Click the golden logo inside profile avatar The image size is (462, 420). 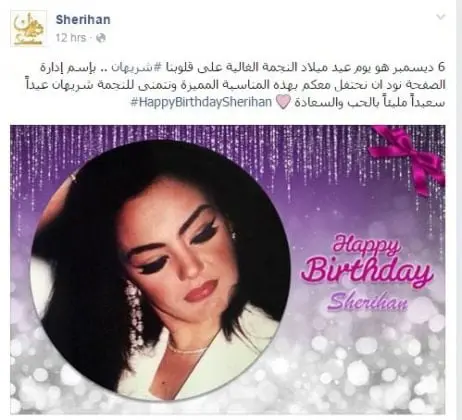29,29
